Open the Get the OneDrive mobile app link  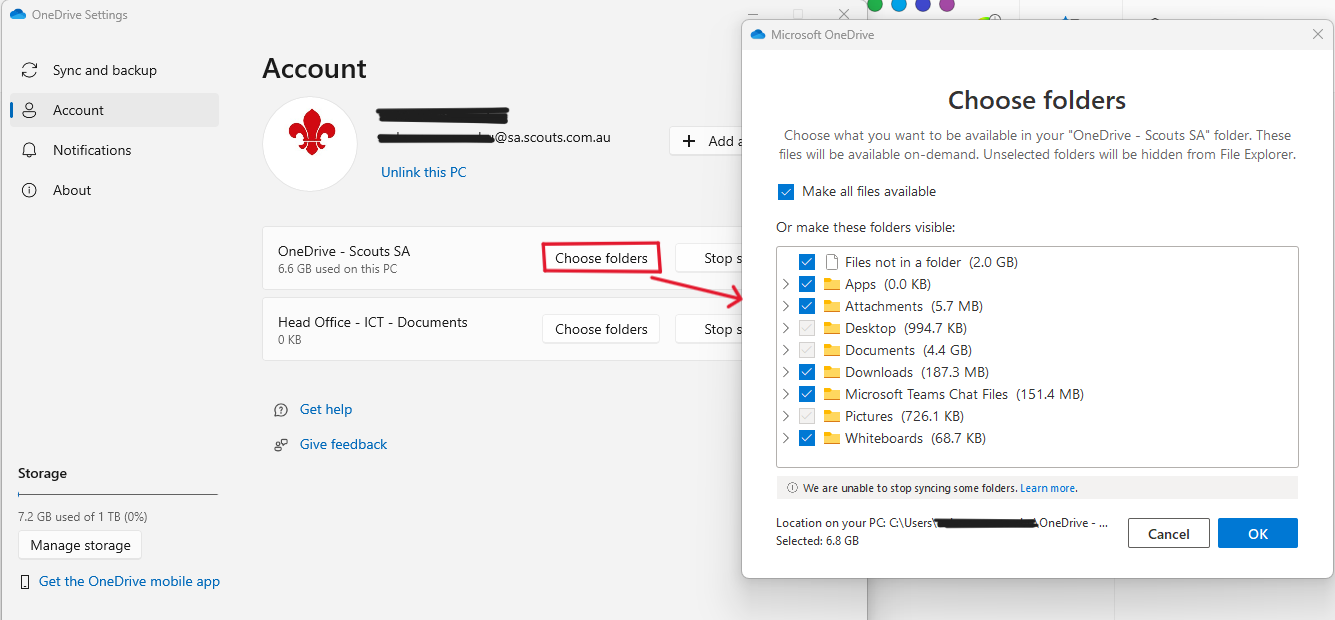click(x=129, y=581)
